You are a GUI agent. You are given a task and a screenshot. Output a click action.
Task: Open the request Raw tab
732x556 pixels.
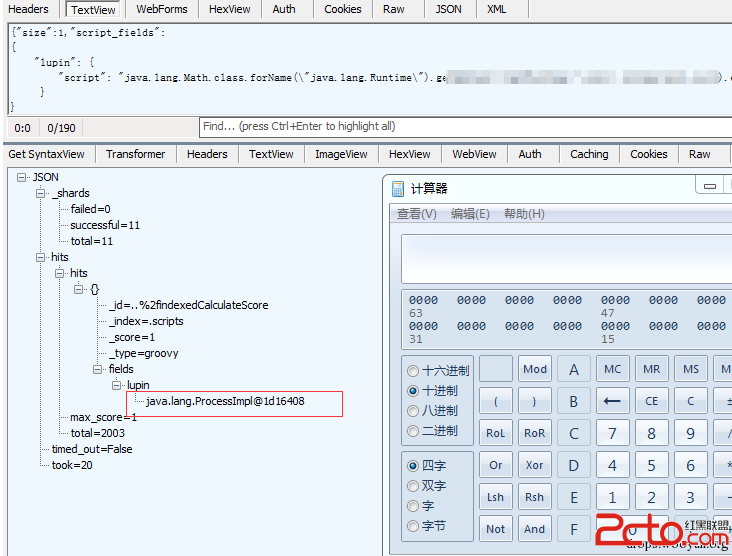(x=394, y=9)
